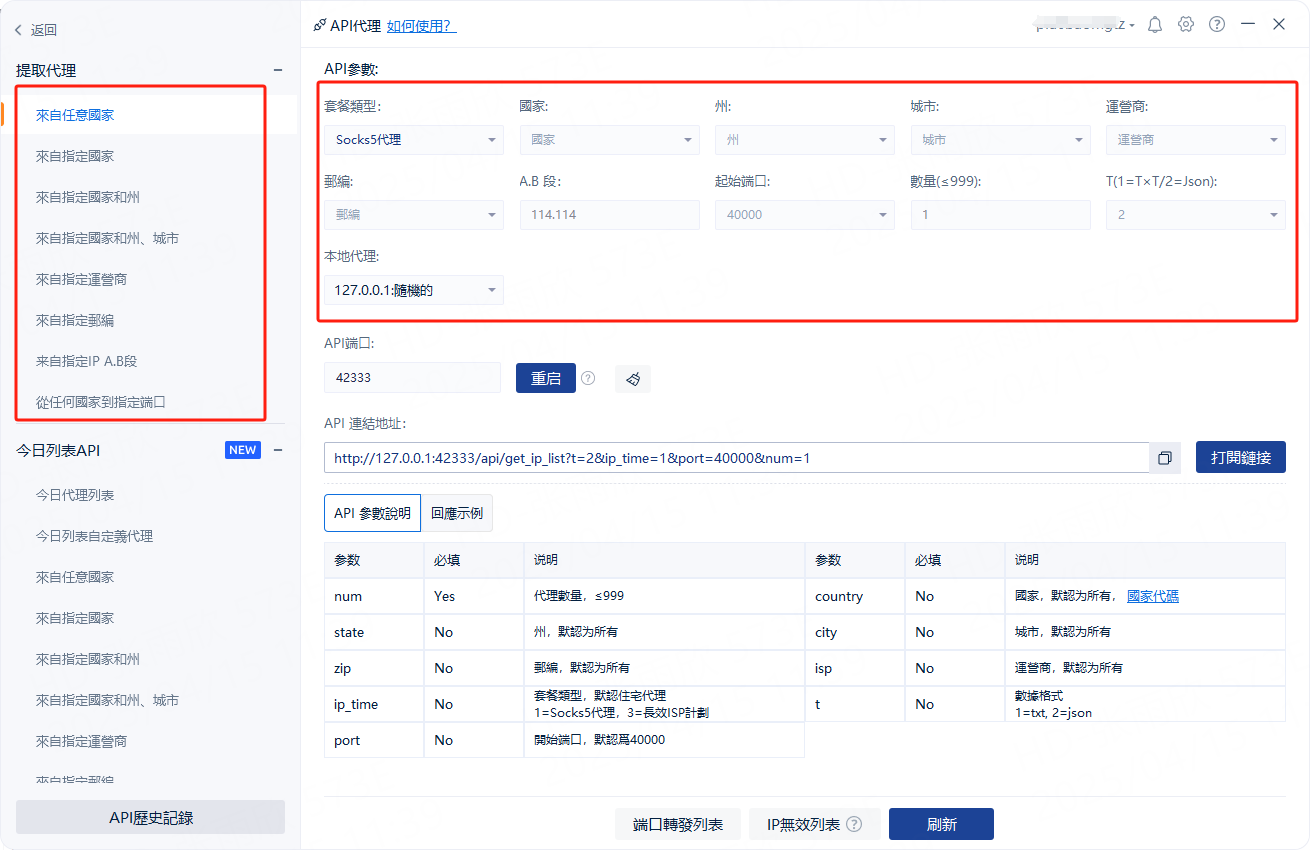Click the 刷新 button
The width and height of the screenshot is (1310, 850).
pos(941,825)
